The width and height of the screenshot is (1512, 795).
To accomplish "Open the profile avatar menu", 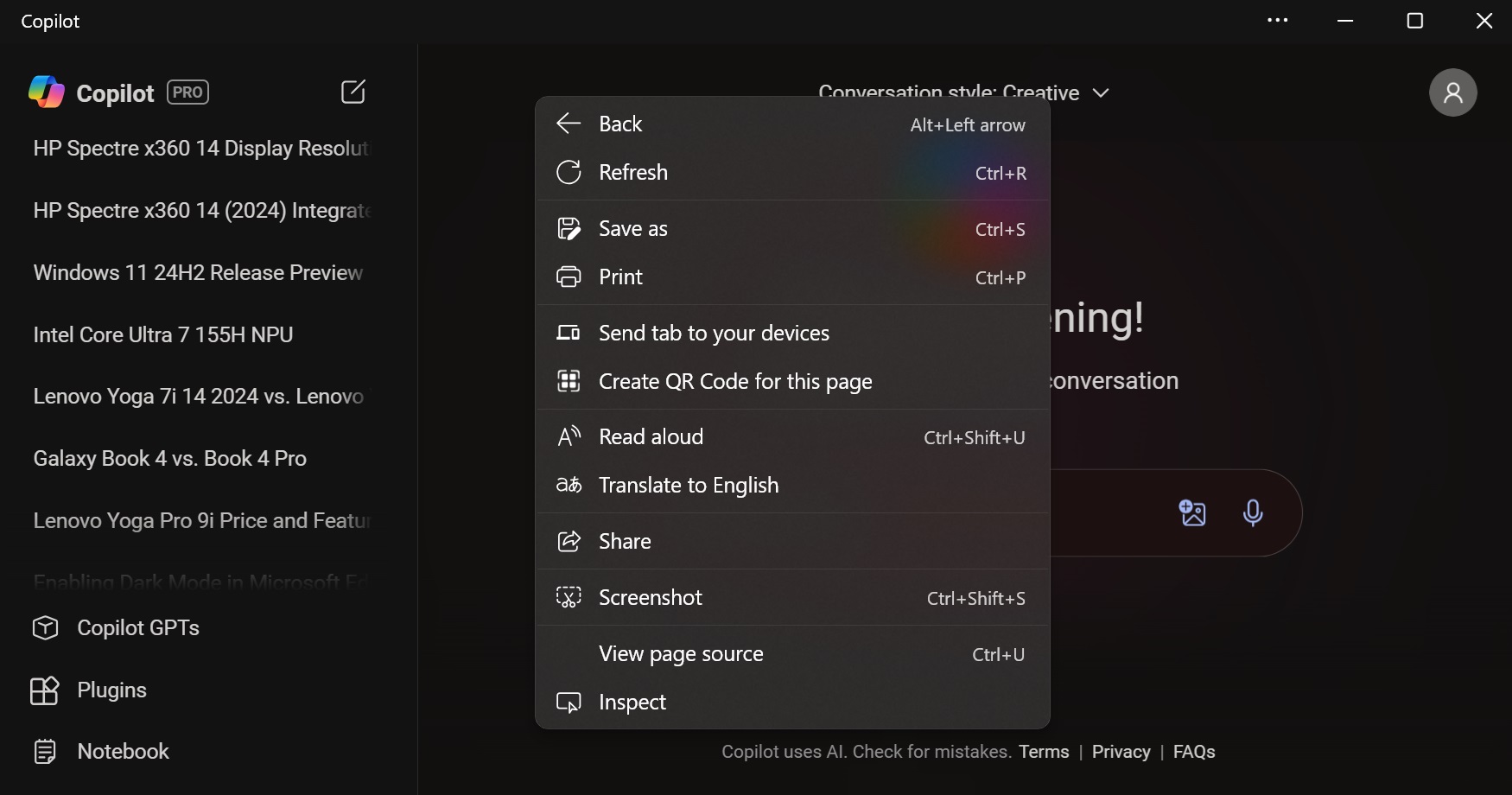I will (1453, 92).
